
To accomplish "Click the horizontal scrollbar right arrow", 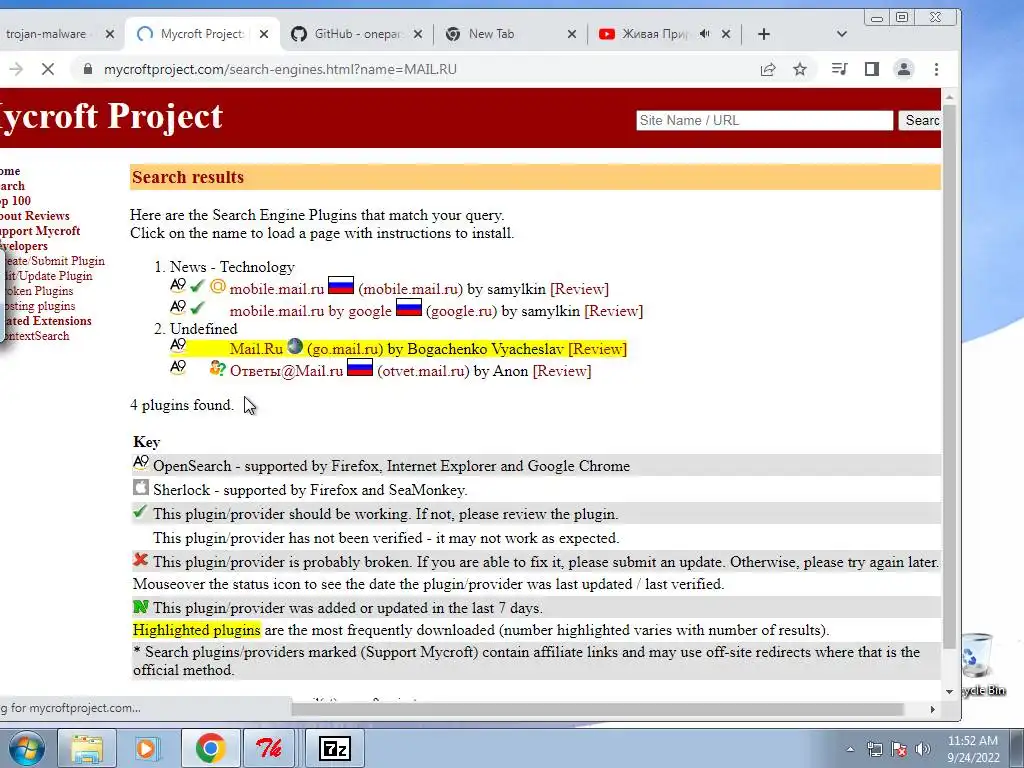I will pos(932,709).
